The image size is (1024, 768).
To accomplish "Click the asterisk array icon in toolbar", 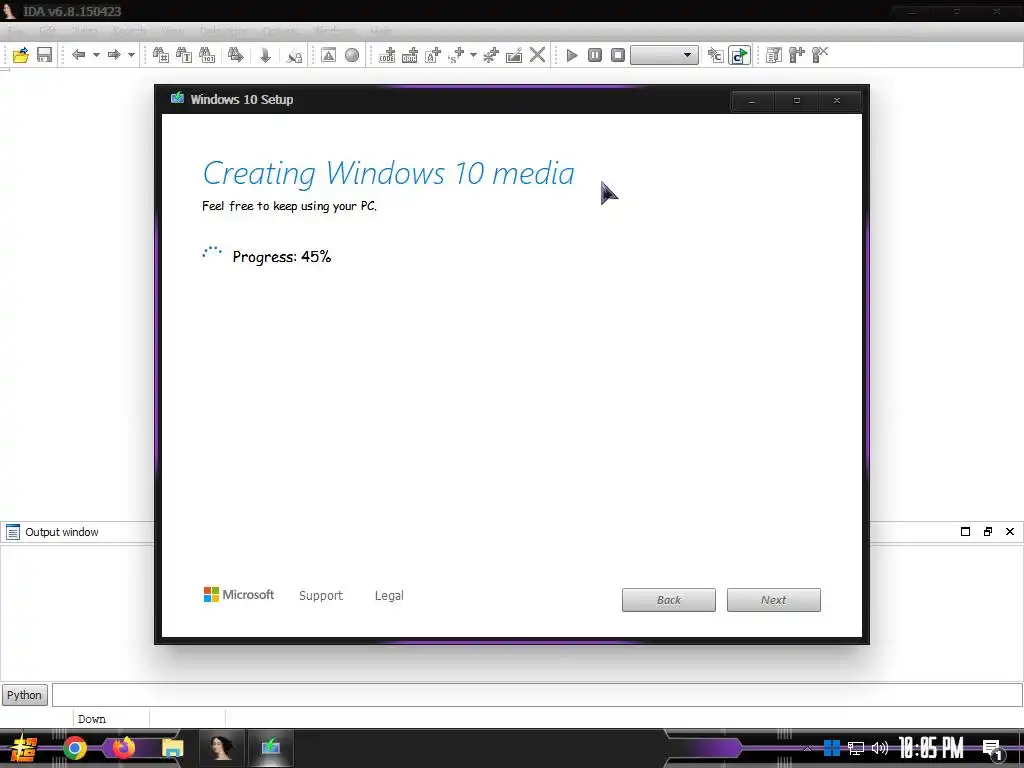I will (x=490, y=55).
